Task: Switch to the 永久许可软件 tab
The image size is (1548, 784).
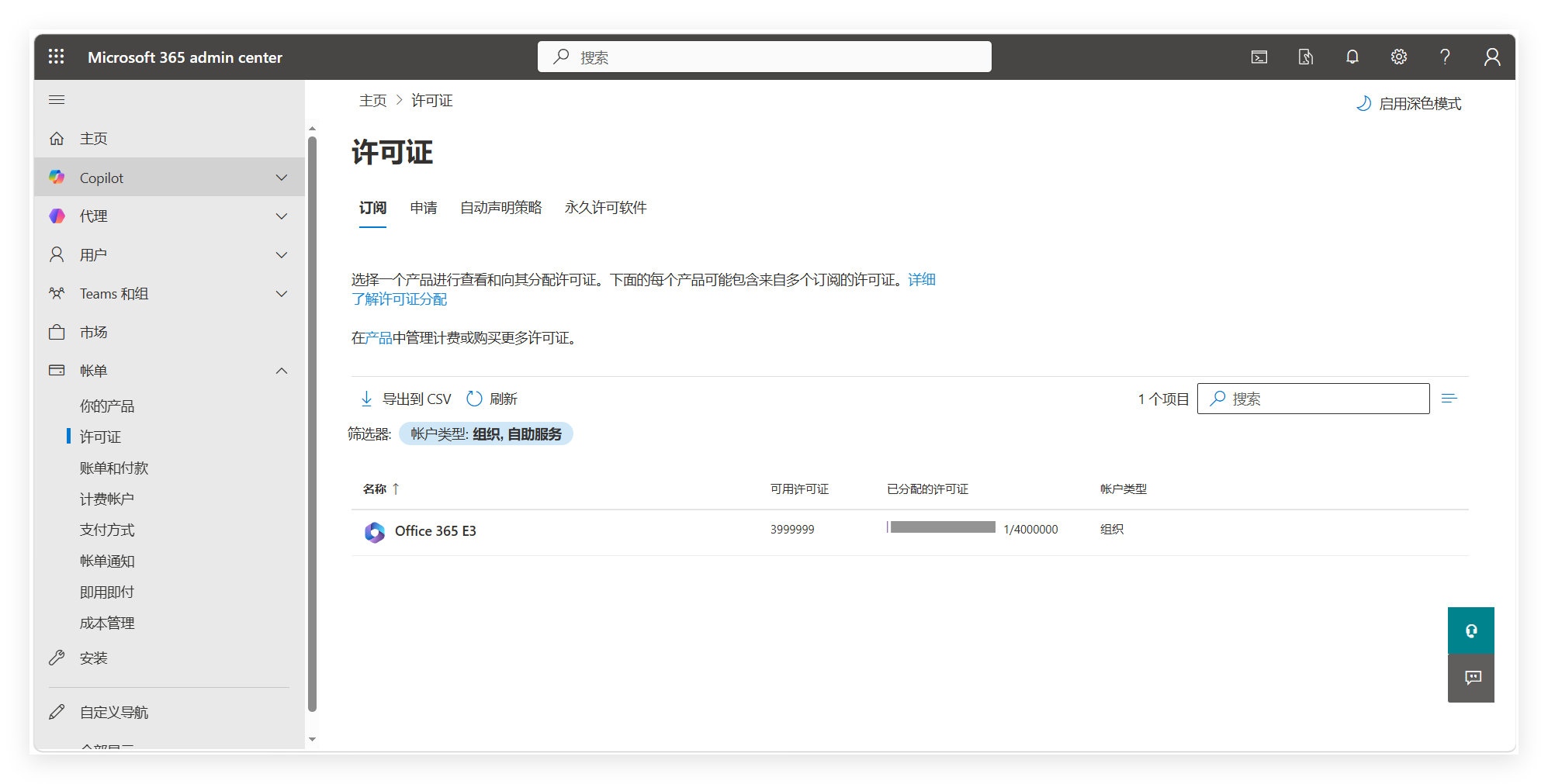Action: pyautogui.click(x=605, y=208)
